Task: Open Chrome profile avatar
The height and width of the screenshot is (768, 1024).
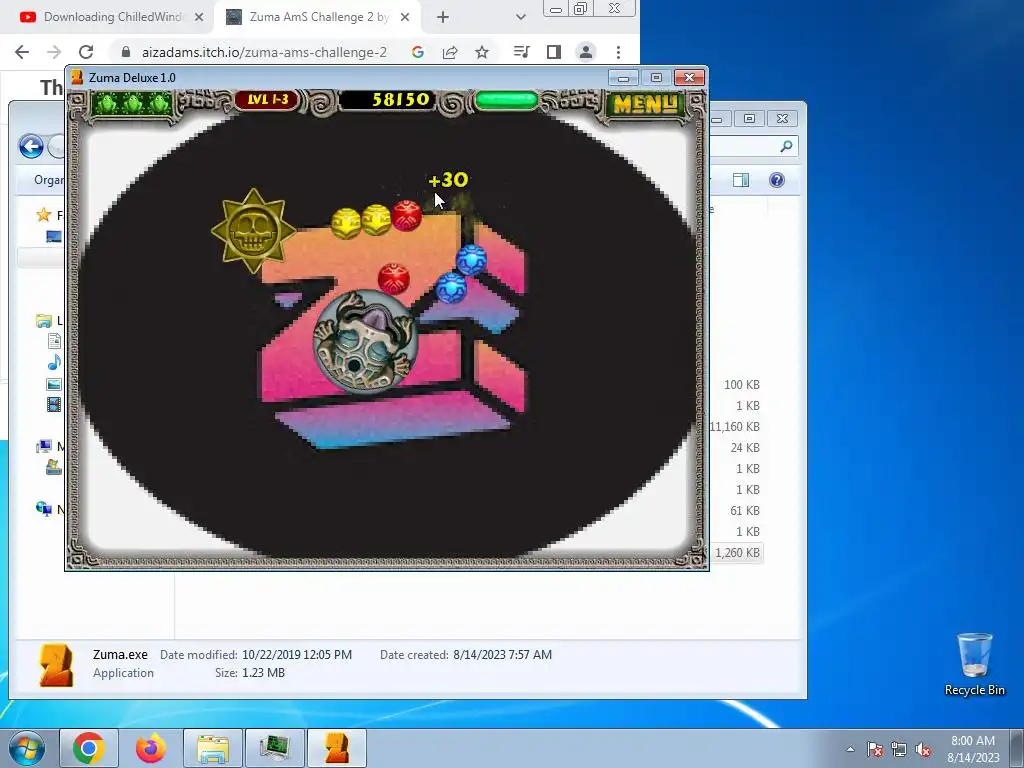Action: coord(586,52)
